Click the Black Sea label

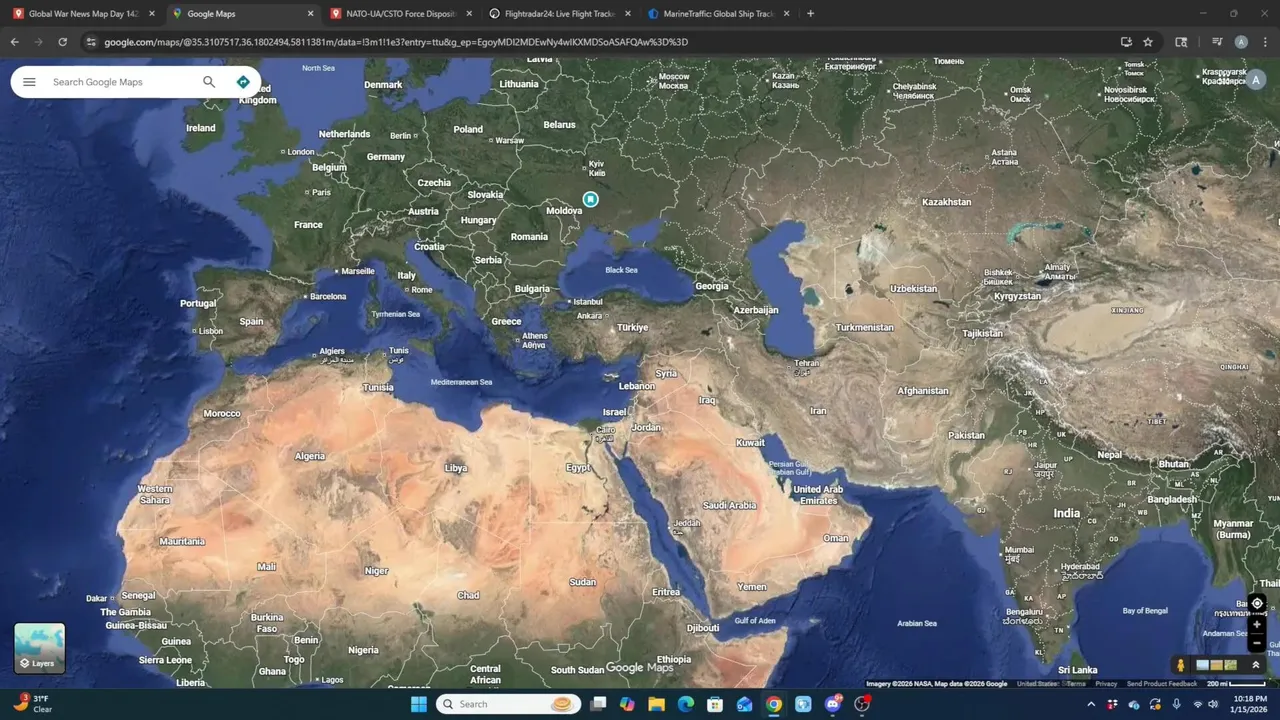621,270
